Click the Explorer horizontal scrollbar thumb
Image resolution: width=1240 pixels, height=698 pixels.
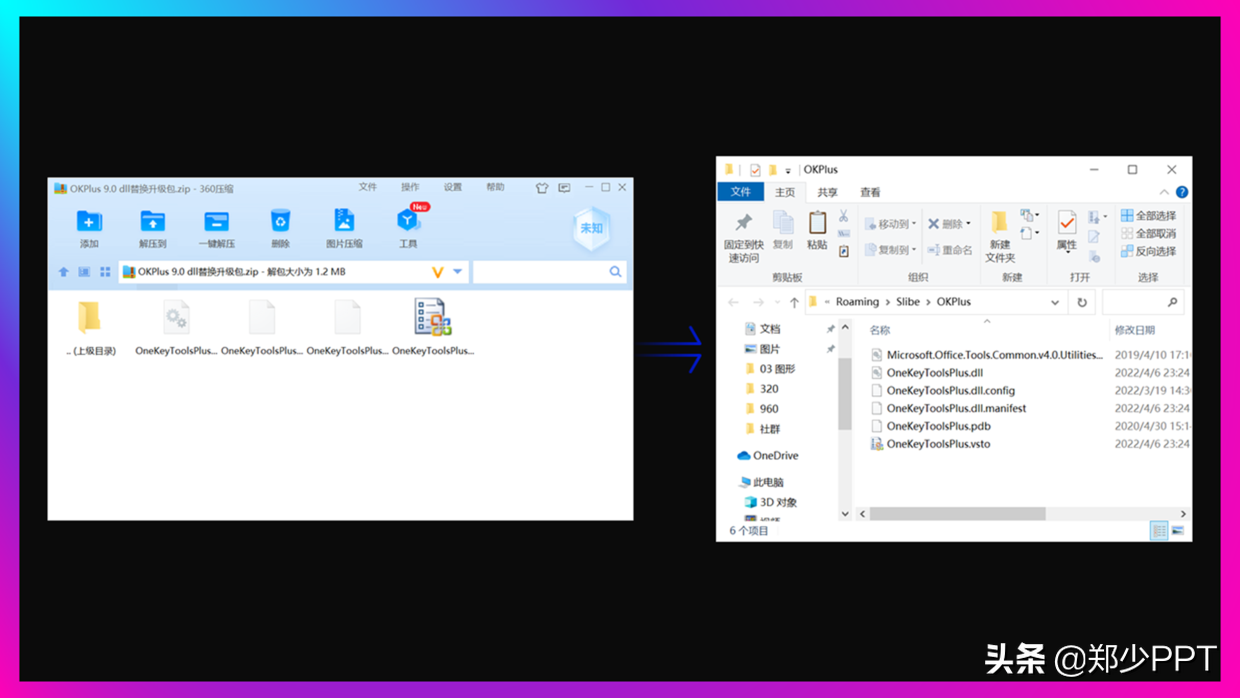(957, 514)
